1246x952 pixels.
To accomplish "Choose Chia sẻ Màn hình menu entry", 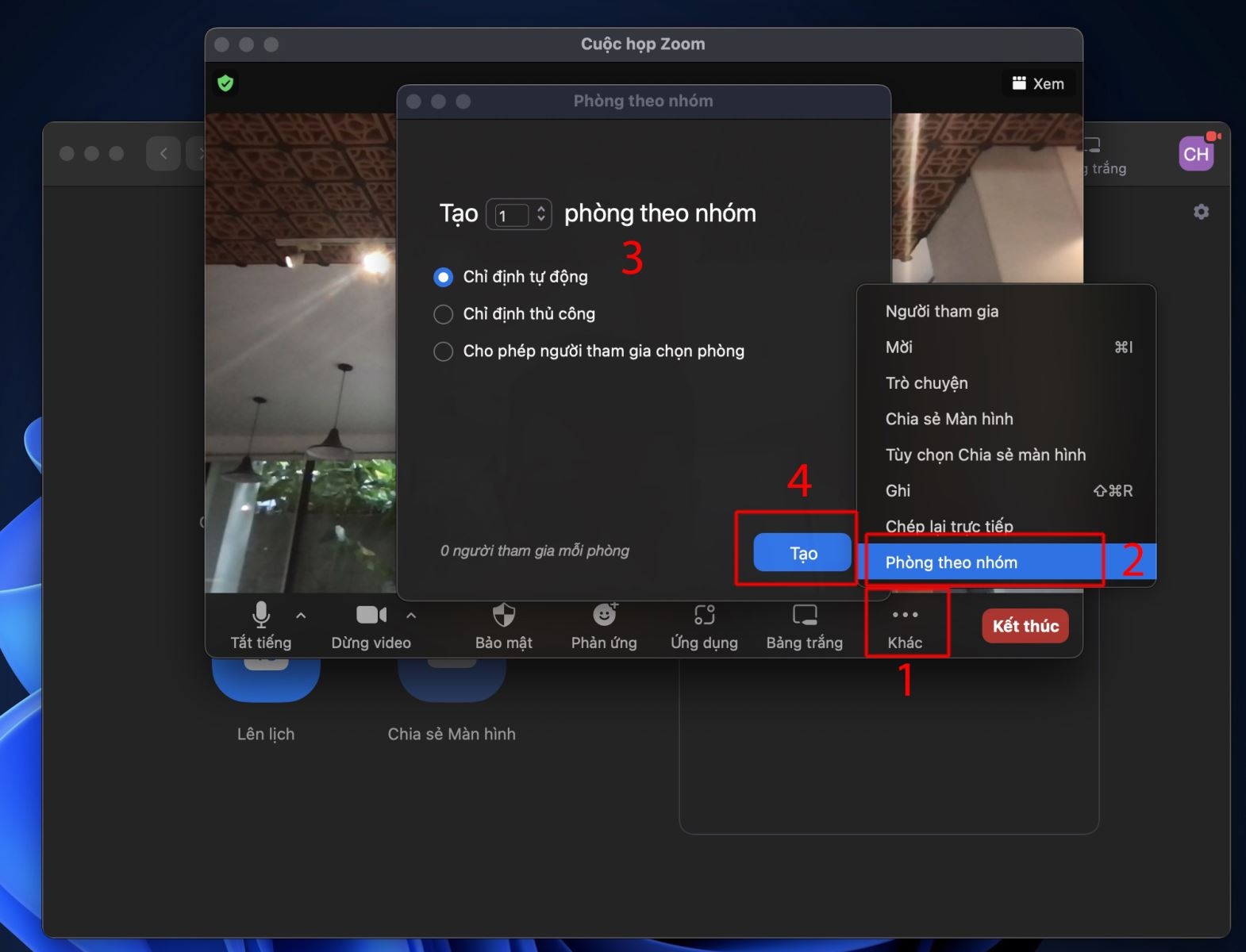I will click(1006, 419).
